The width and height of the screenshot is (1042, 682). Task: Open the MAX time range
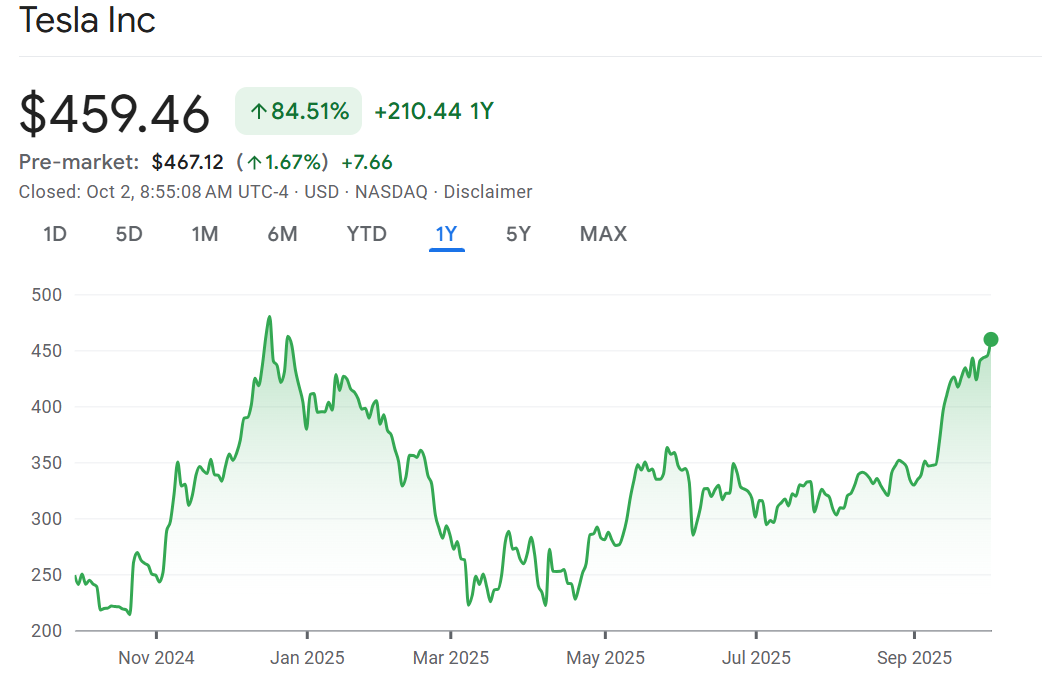pos(603,234)
